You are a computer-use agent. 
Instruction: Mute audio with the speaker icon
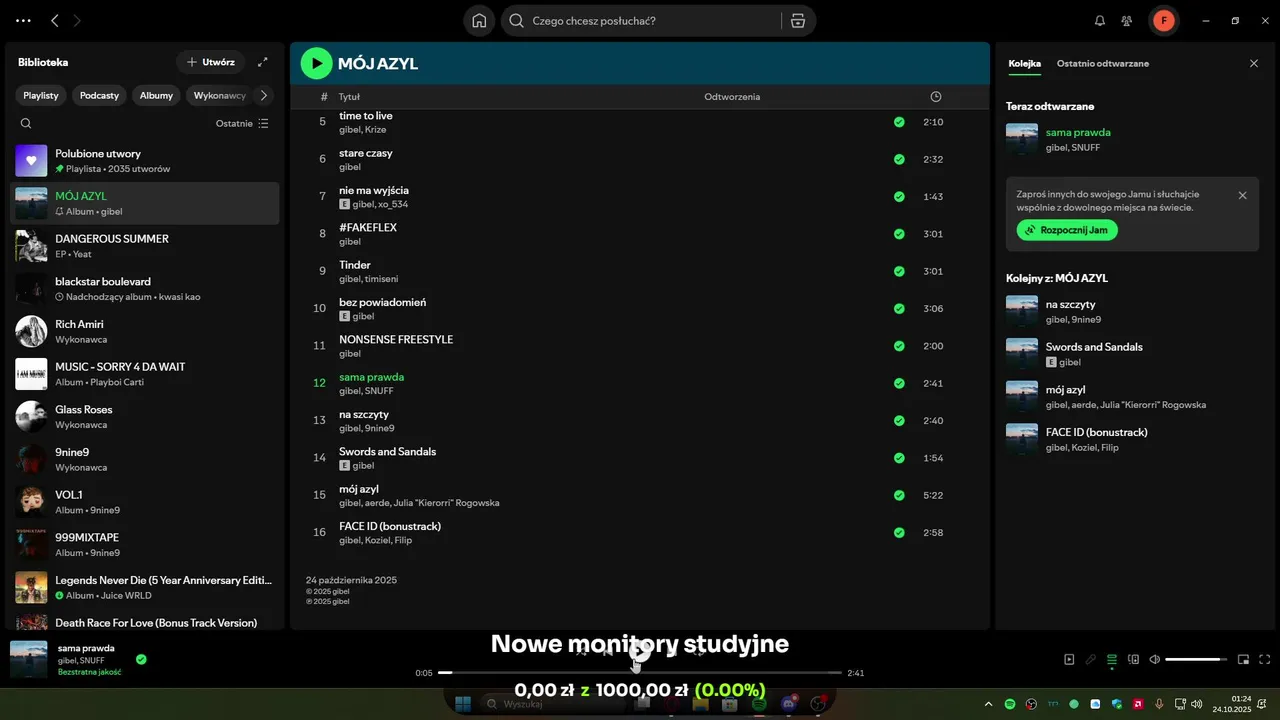click(1155, 660)
